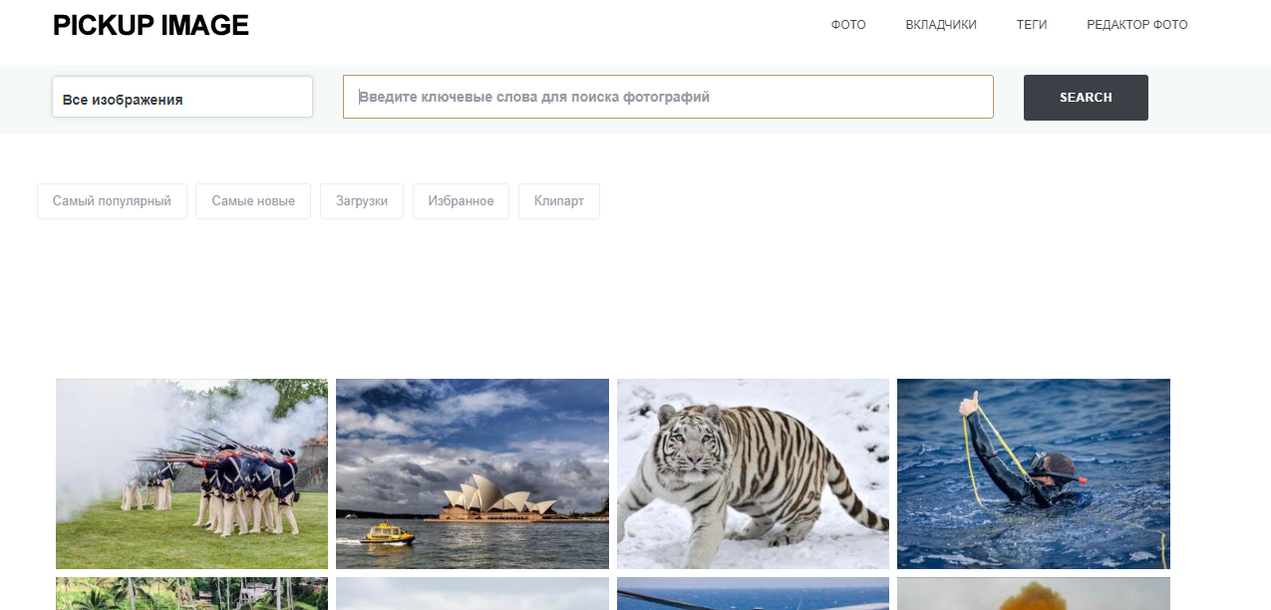Viewport: 1271px width, 610px height.
Task: Select the Самый популярный filter
Action: point(112,201)
